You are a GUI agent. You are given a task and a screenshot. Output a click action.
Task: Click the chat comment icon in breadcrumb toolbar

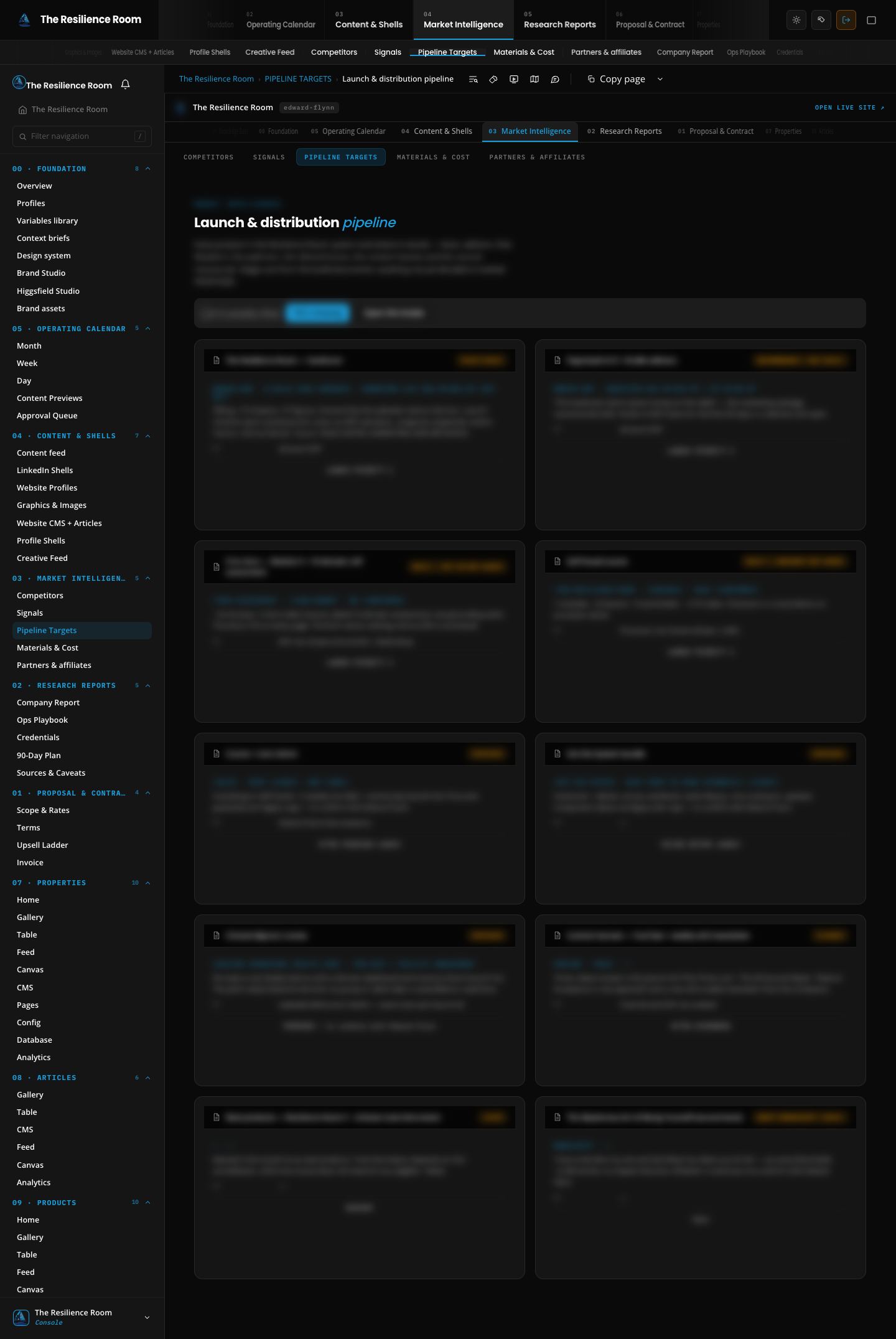555,79
